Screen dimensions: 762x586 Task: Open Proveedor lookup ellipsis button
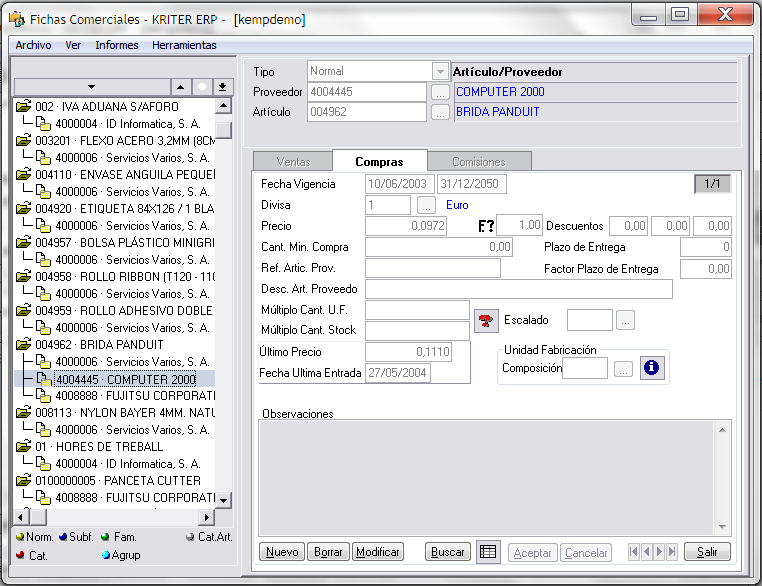439,92
